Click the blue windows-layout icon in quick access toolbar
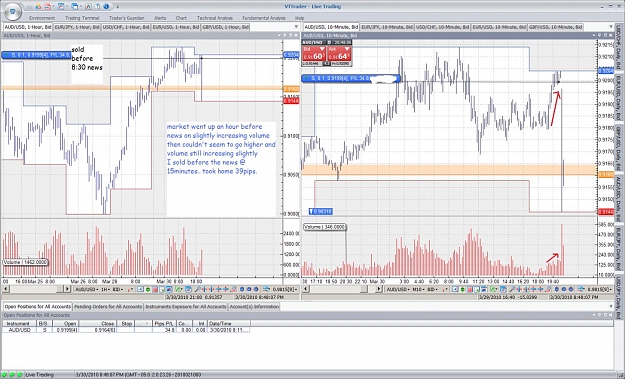 point(75,6)
